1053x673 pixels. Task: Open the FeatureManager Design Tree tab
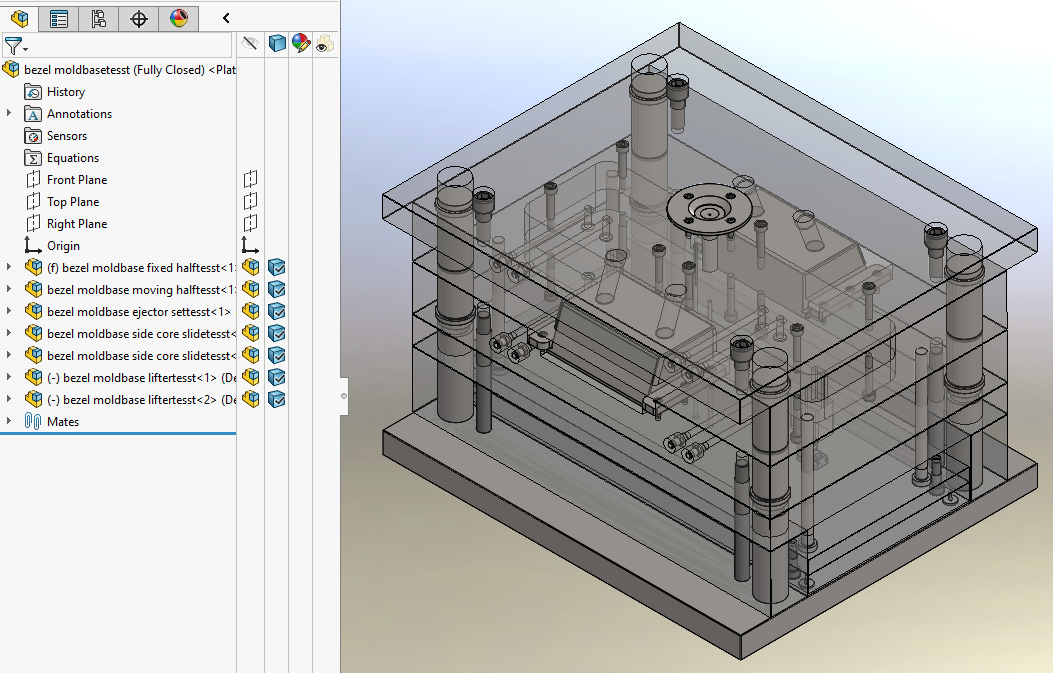(20, 18)
